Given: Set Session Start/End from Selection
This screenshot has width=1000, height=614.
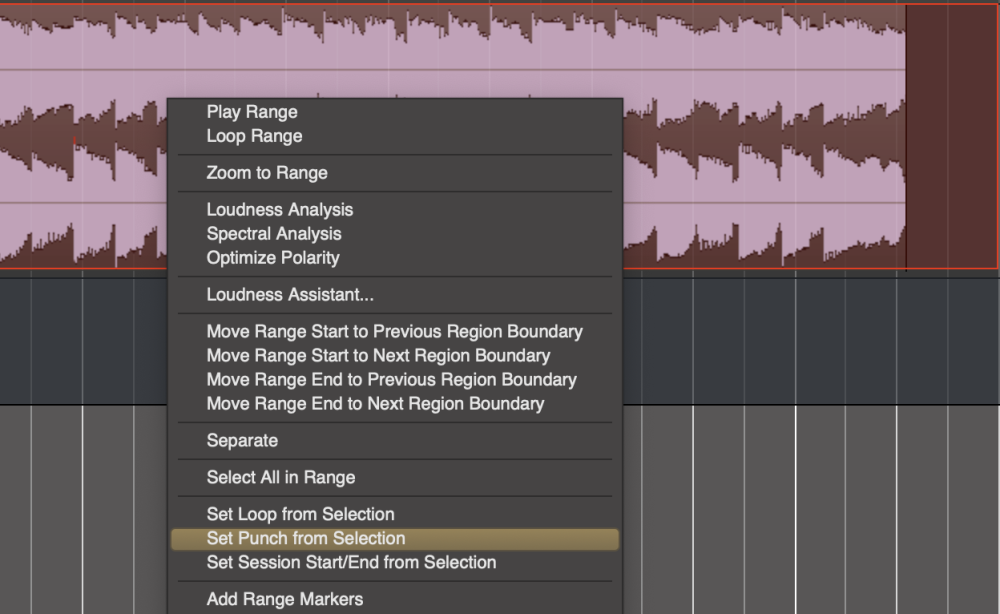Looking at the screenshot, I should coord(350,562).
